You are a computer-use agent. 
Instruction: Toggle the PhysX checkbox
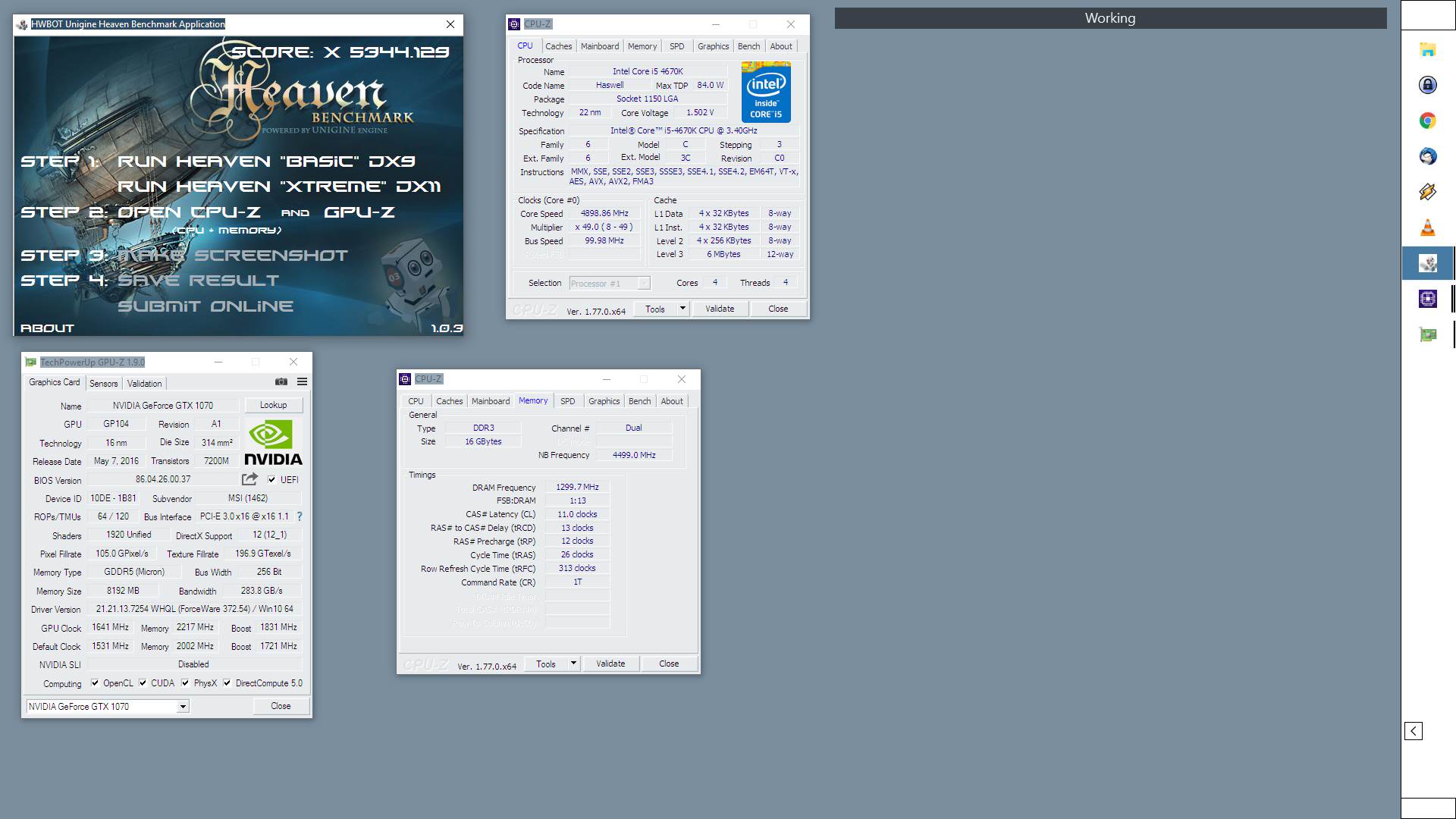(185, 683)
